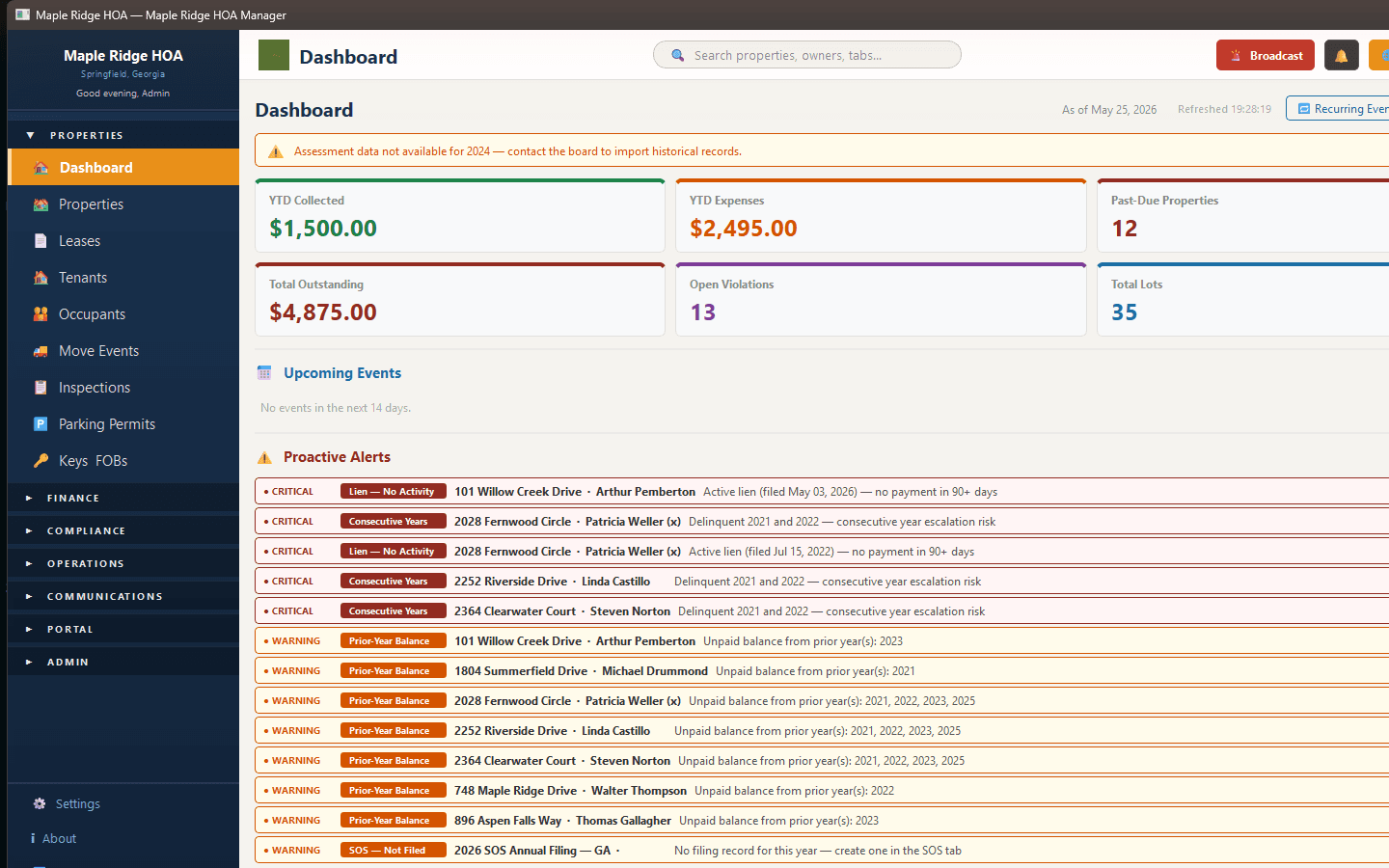This screenshot has height=868, width=1389.
Task: Click the Recurring Events button
Action: point(1339,109)
